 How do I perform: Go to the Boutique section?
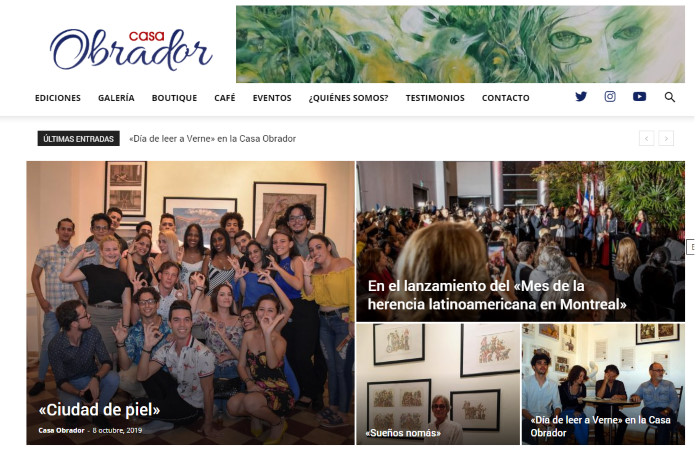click(x=174, y=98)
